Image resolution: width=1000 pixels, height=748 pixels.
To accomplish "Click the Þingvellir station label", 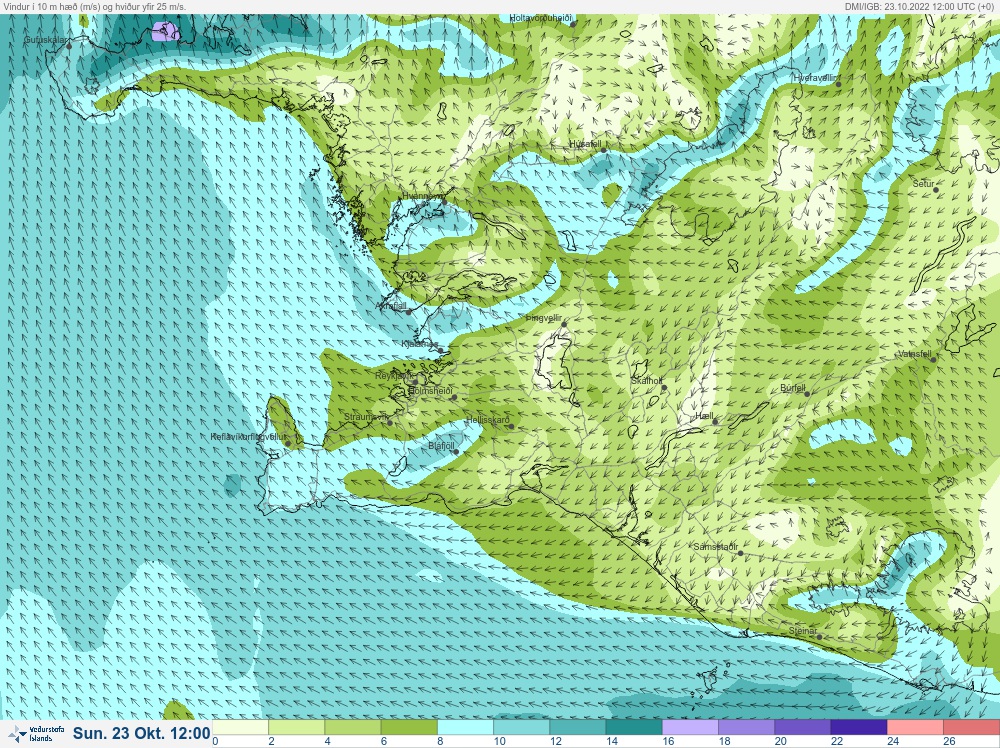I will 543,318.
